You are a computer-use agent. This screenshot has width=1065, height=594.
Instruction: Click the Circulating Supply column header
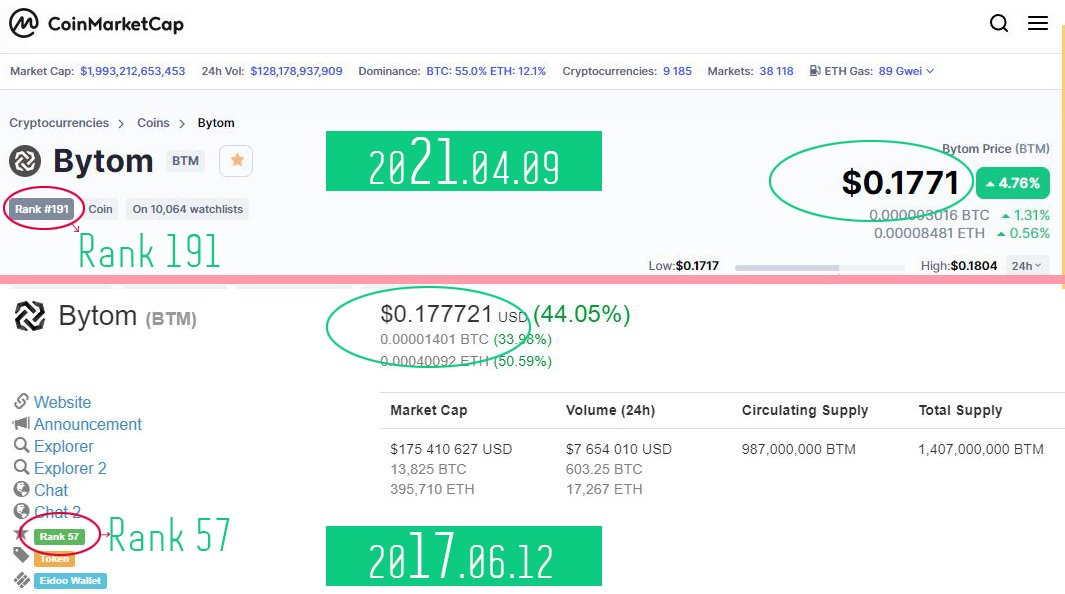point(805,410)
